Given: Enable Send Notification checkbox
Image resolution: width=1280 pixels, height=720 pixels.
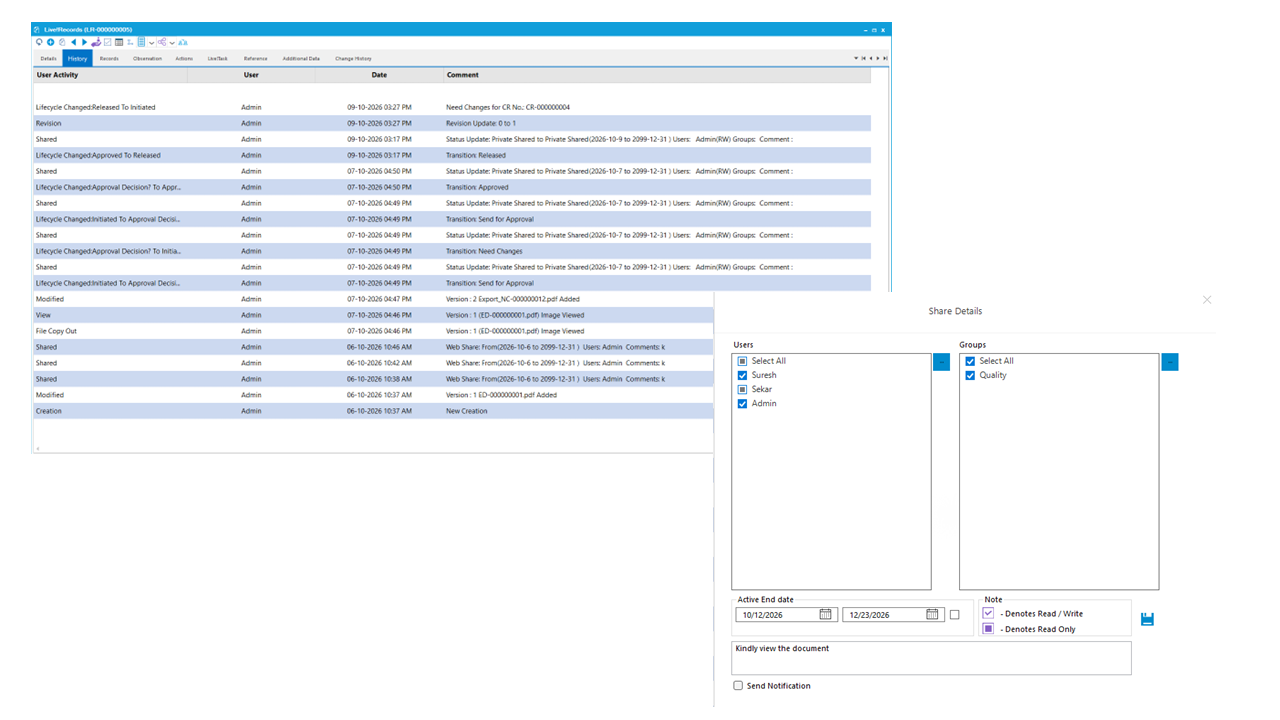Looking at the screenshot, I should pyautogui.click(x=738, y=686).
